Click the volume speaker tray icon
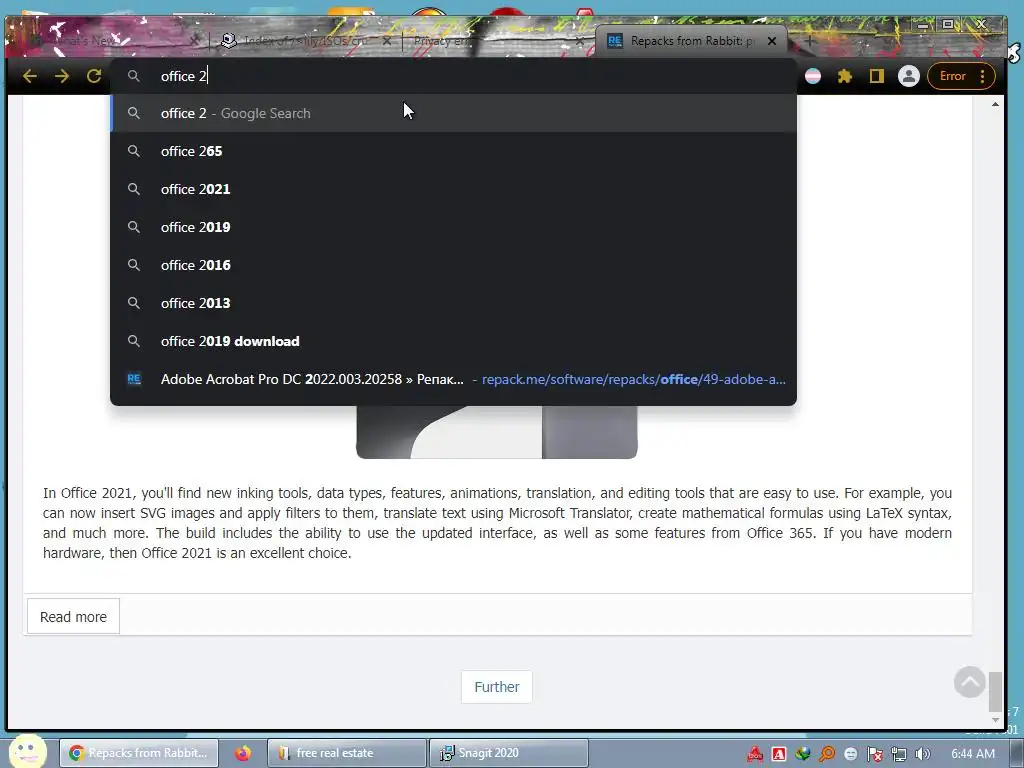This screenshot has width=1024, height=768. click(x=923, y=754)
